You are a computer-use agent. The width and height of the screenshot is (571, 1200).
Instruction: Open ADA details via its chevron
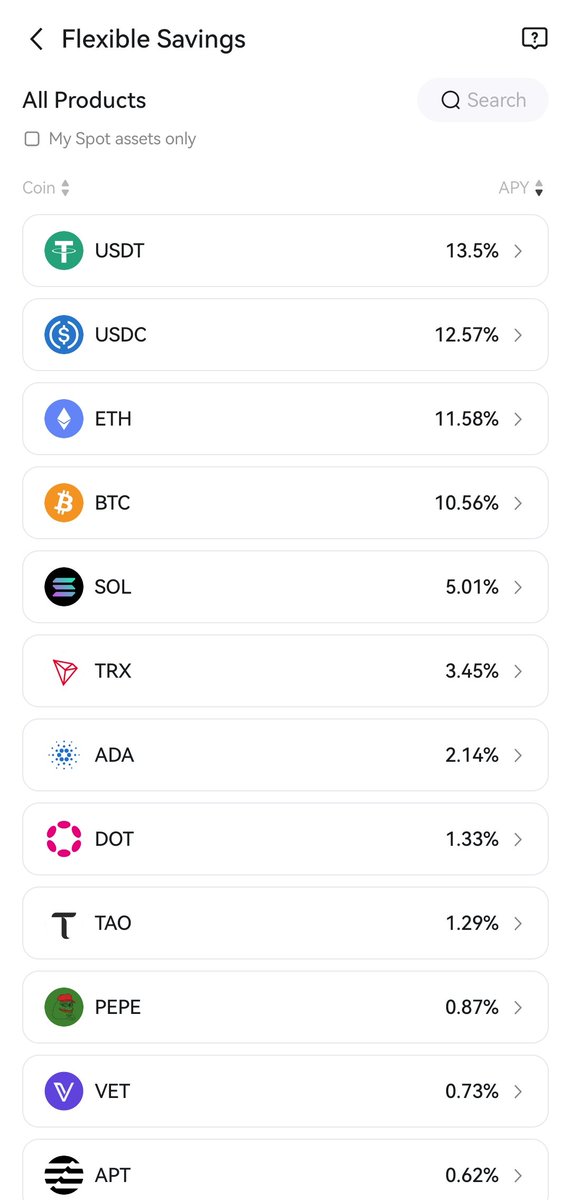click(x=518, y=755)
